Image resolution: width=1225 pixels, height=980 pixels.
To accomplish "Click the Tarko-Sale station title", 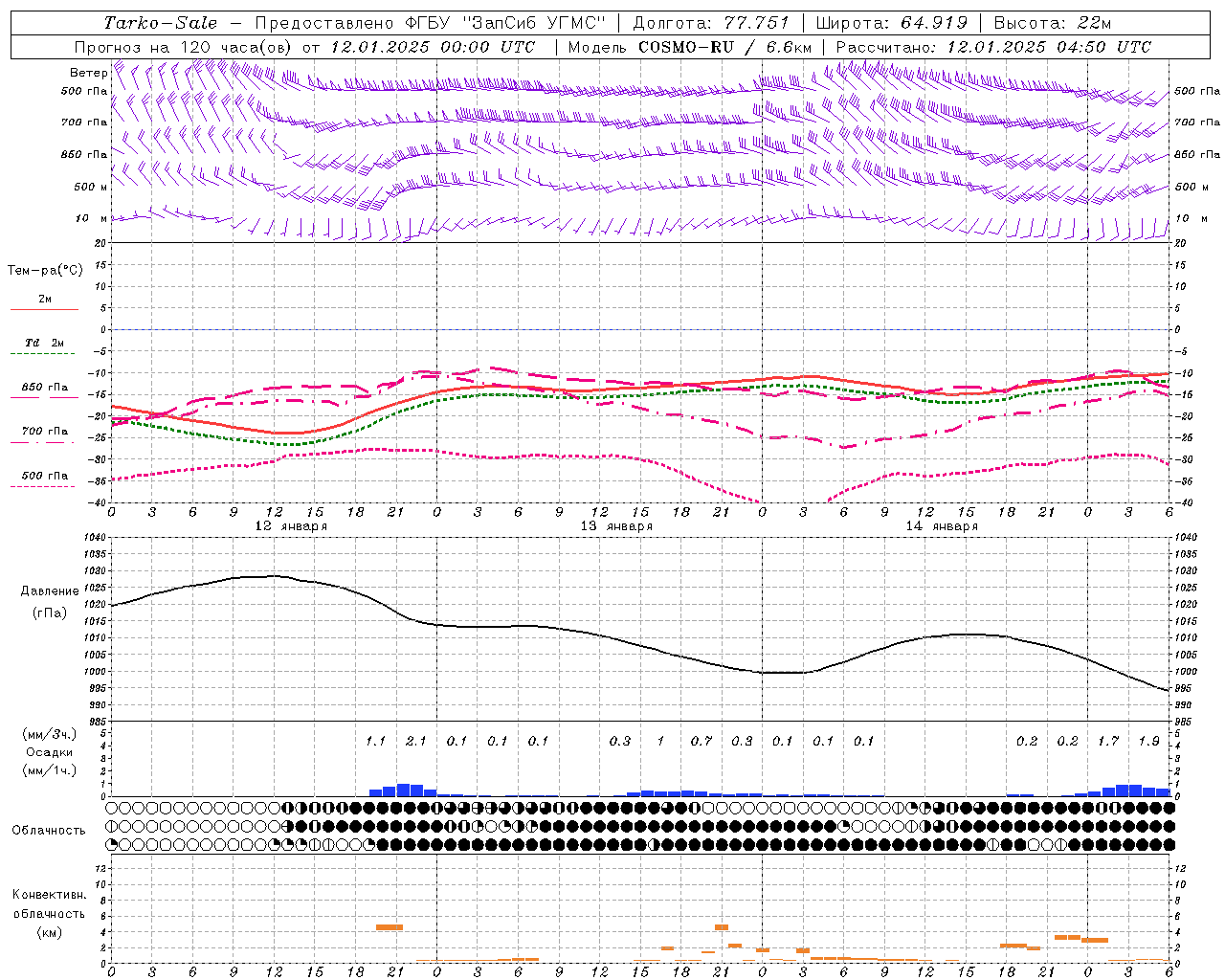I will pos(161,23).
